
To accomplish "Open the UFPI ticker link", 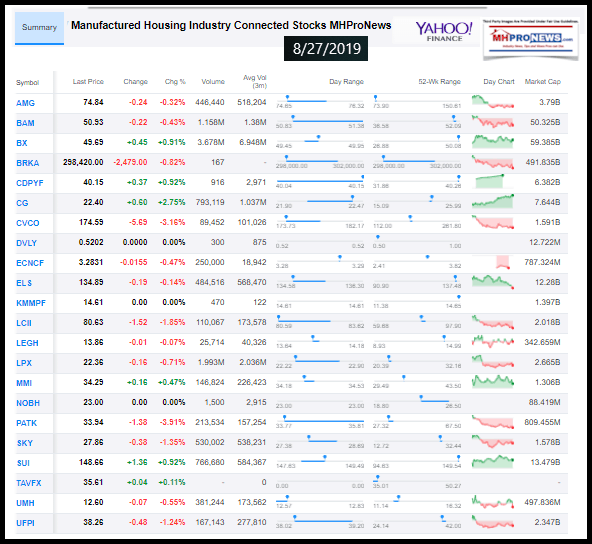I will point(25,523).
